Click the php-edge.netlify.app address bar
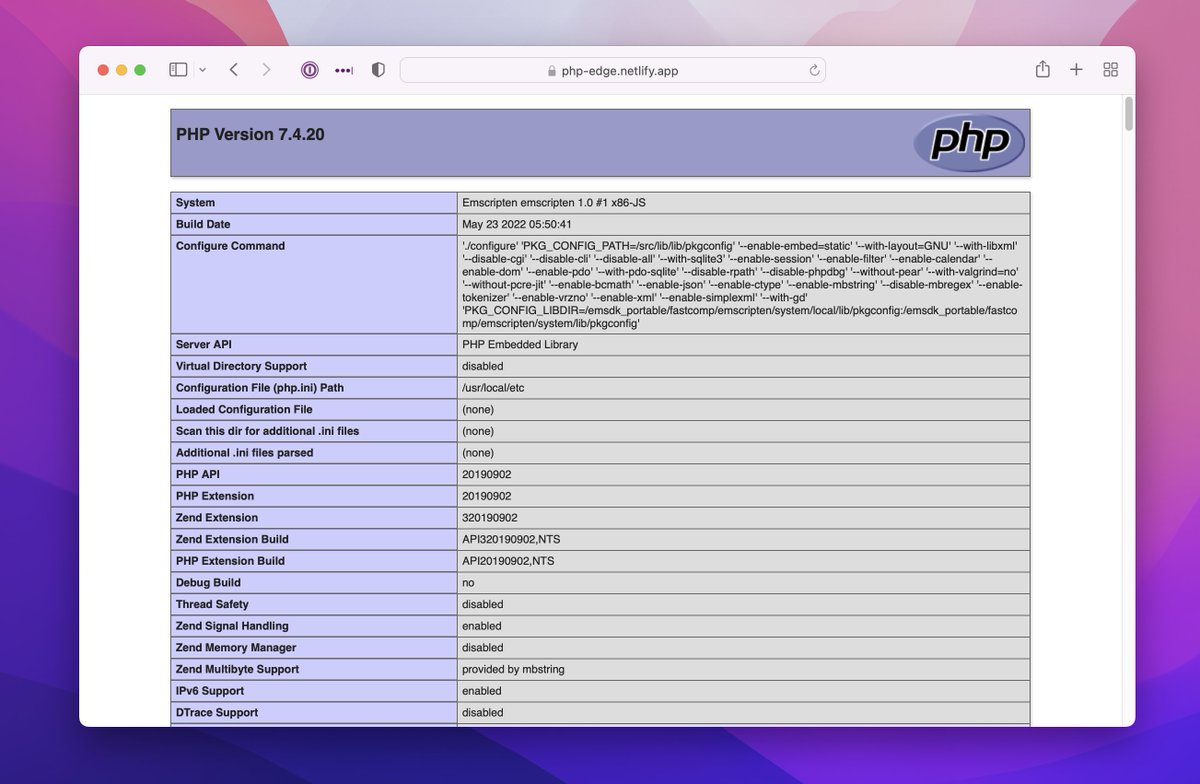This screenshot has width=1200, height=784. point(613,70)
